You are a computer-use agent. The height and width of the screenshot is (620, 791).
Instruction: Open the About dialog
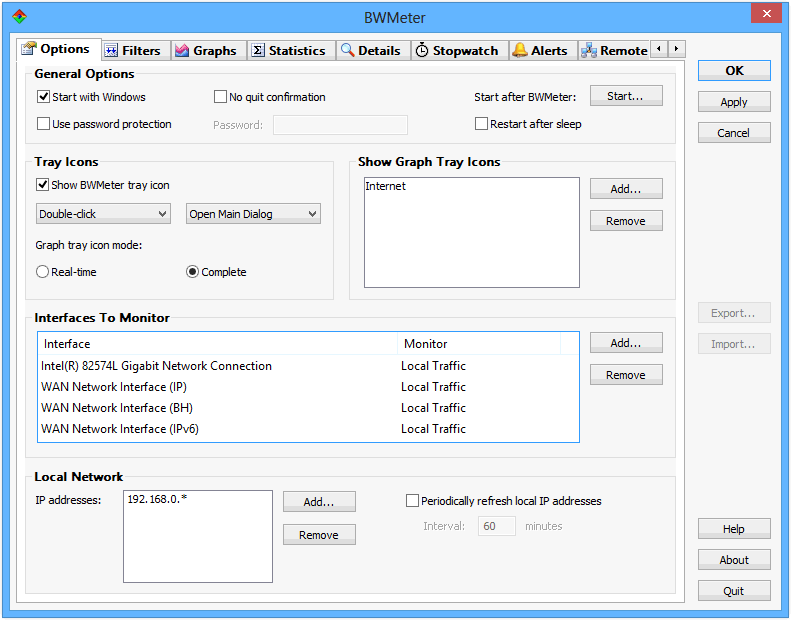(734, 560)
